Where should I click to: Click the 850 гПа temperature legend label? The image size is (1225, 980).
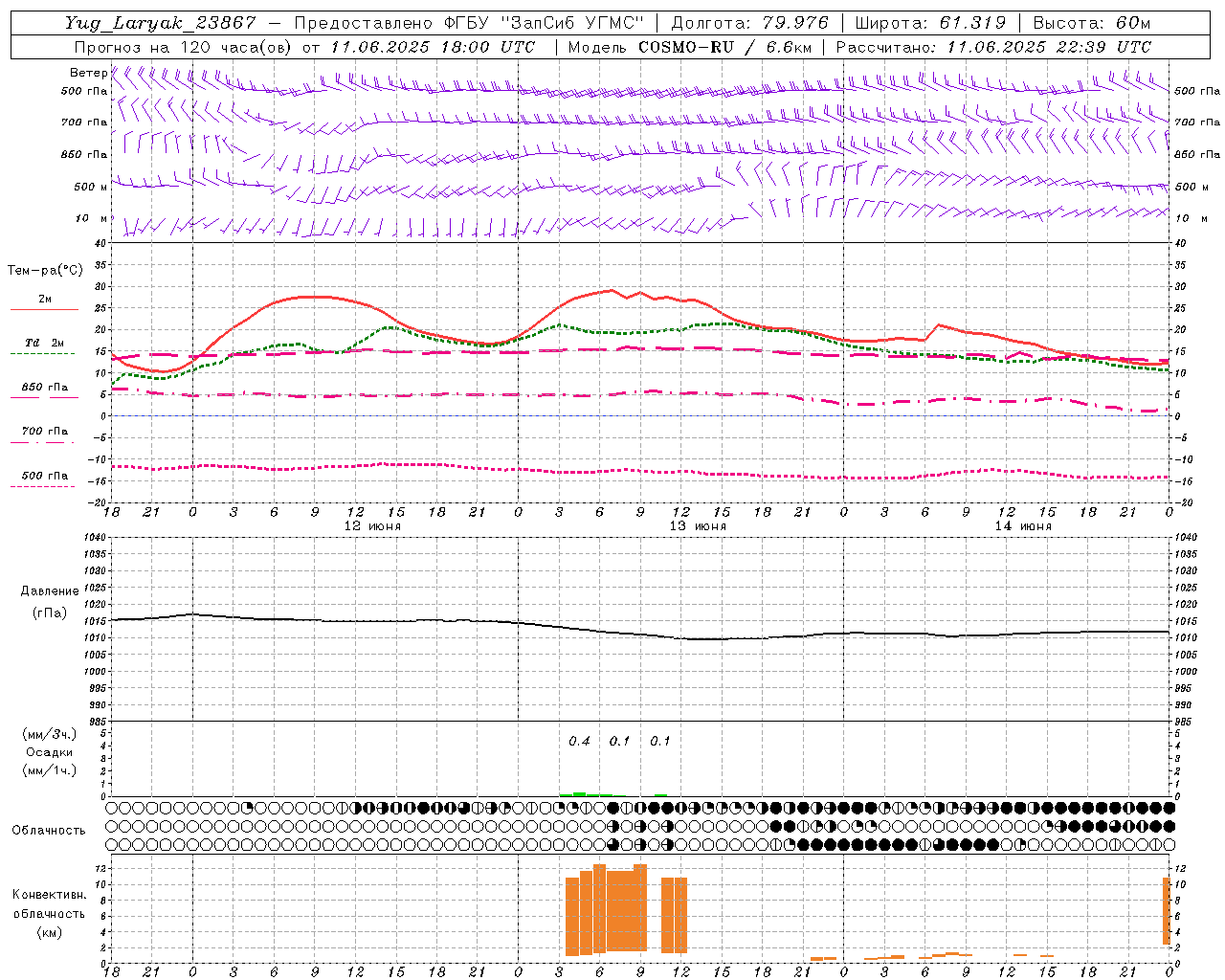(44, 388)
